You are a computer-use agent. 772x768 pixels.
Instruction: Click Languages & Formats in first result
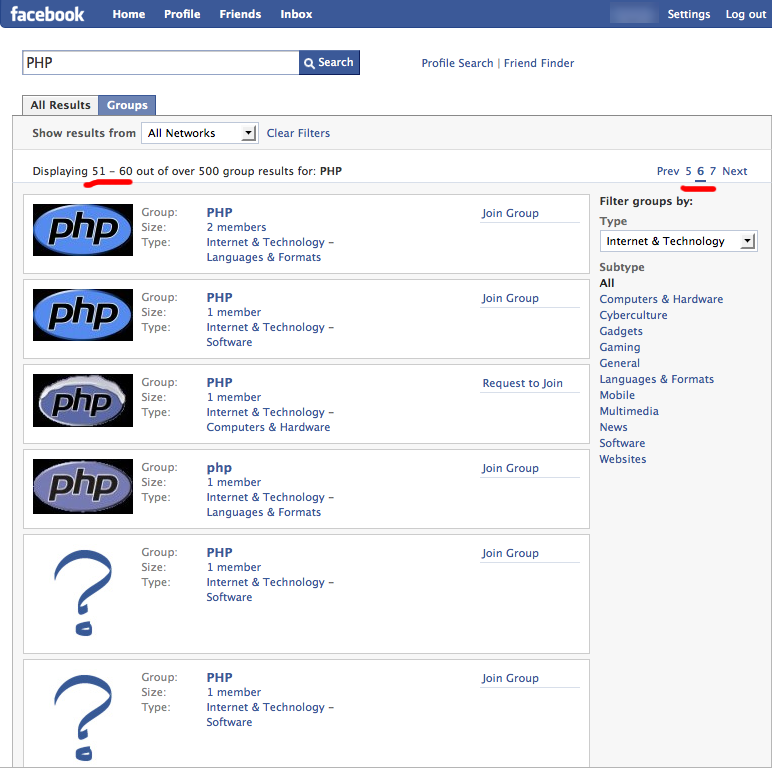(x=263, y=257)
